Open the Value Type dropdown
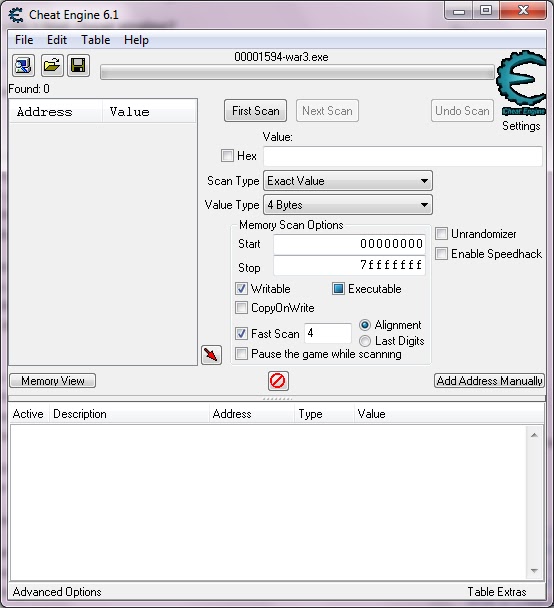This screenshot has height=608, width=554. coord(348,205)
